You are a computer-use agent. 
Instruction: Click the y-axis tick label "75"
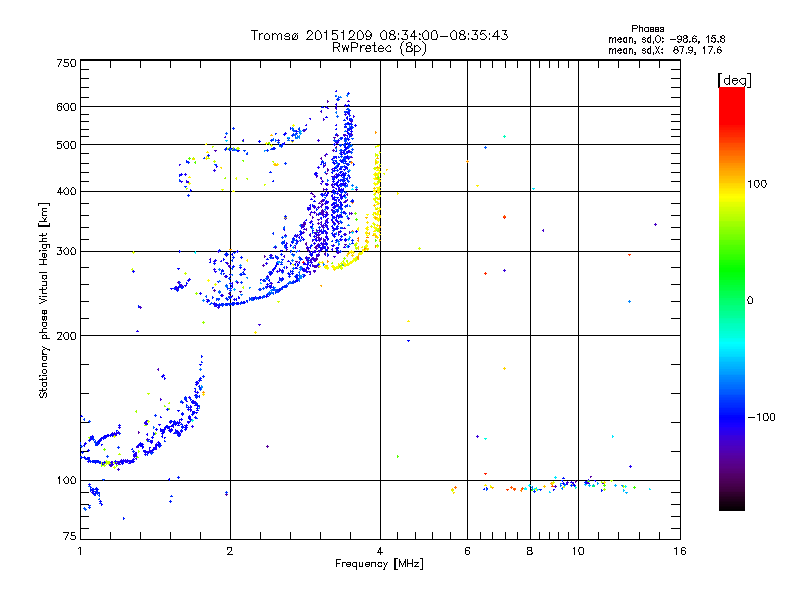pos(70,536)
